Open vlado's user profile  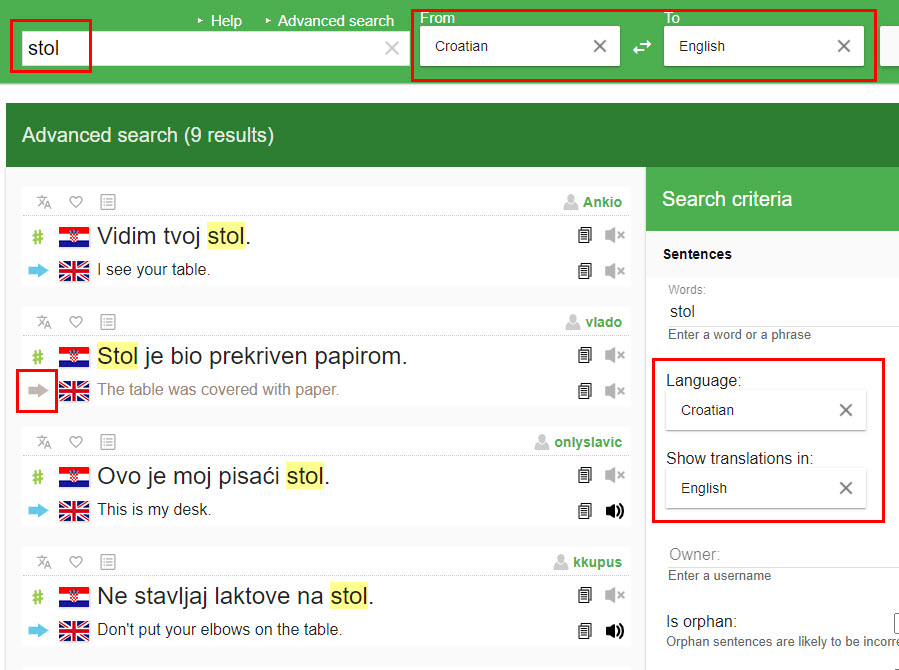tap(603, 322)
